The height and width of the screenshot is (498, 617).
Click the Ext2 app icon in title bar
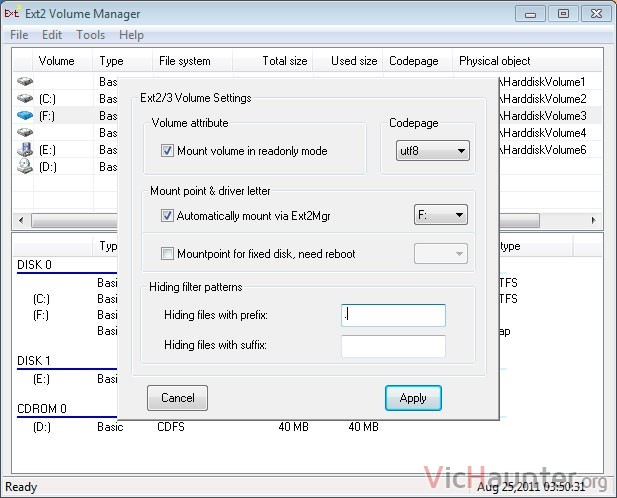point(11,13)
